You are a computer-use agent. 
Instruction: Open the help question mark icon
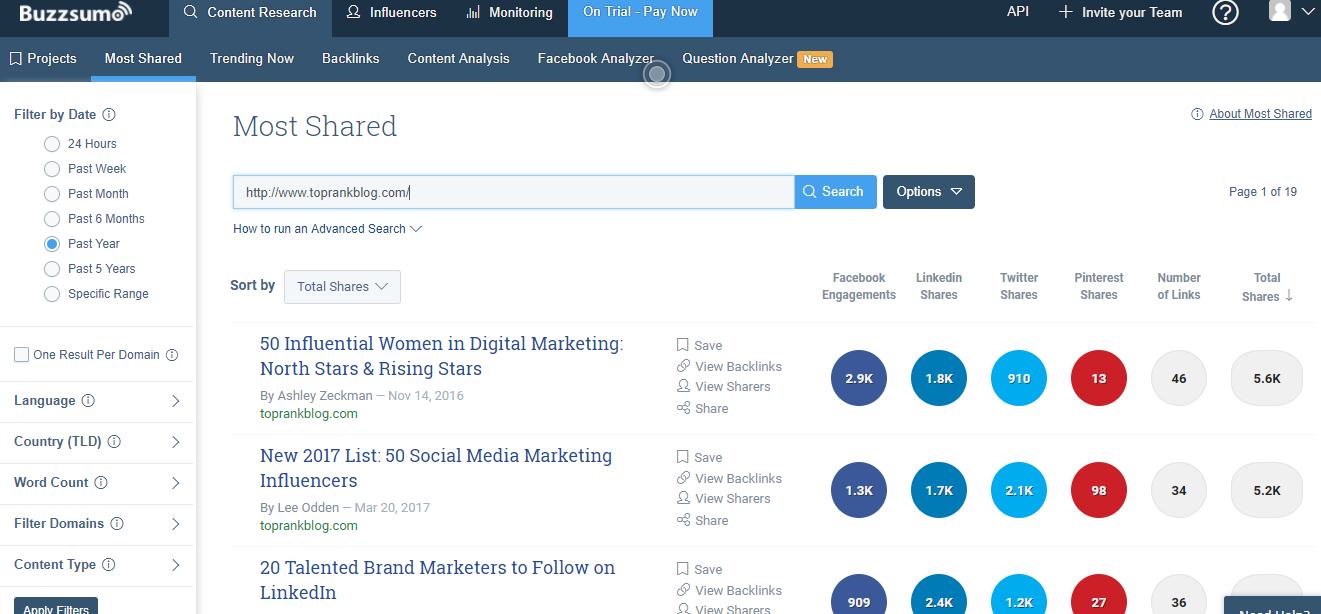1225,12
